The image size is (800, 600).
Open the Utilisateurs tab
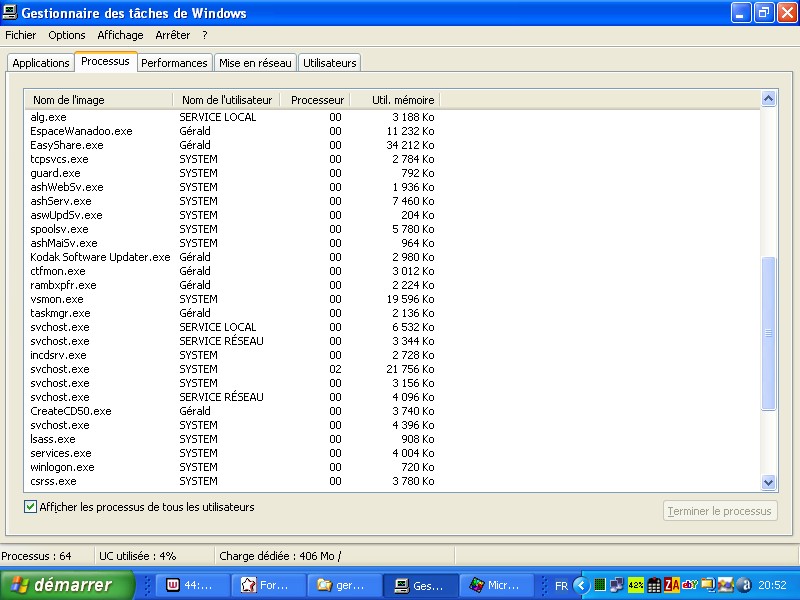point(330,63)
